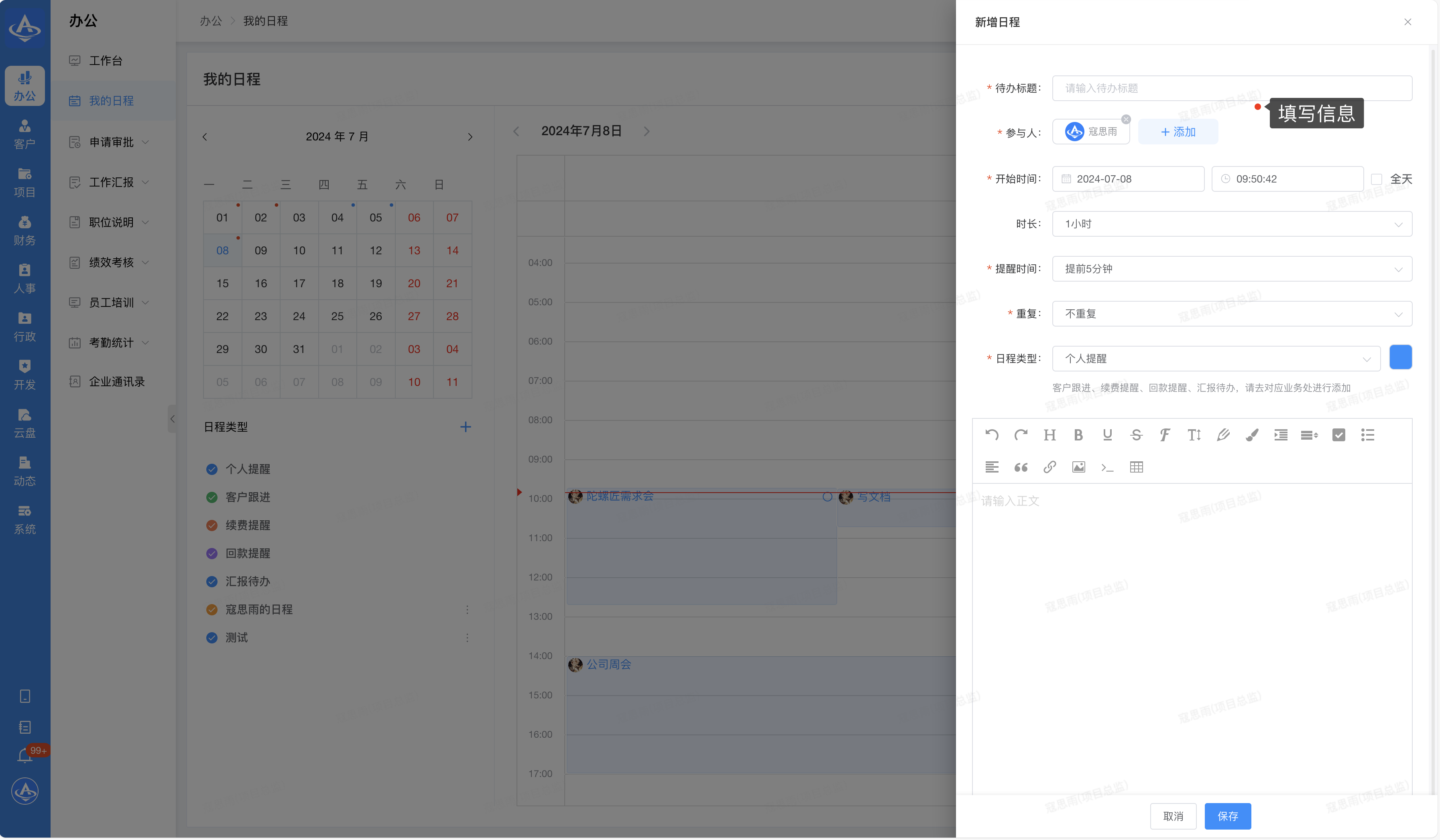
Task: Open the 提醒时间 reminder dropdown
Action: (1231, 269)
